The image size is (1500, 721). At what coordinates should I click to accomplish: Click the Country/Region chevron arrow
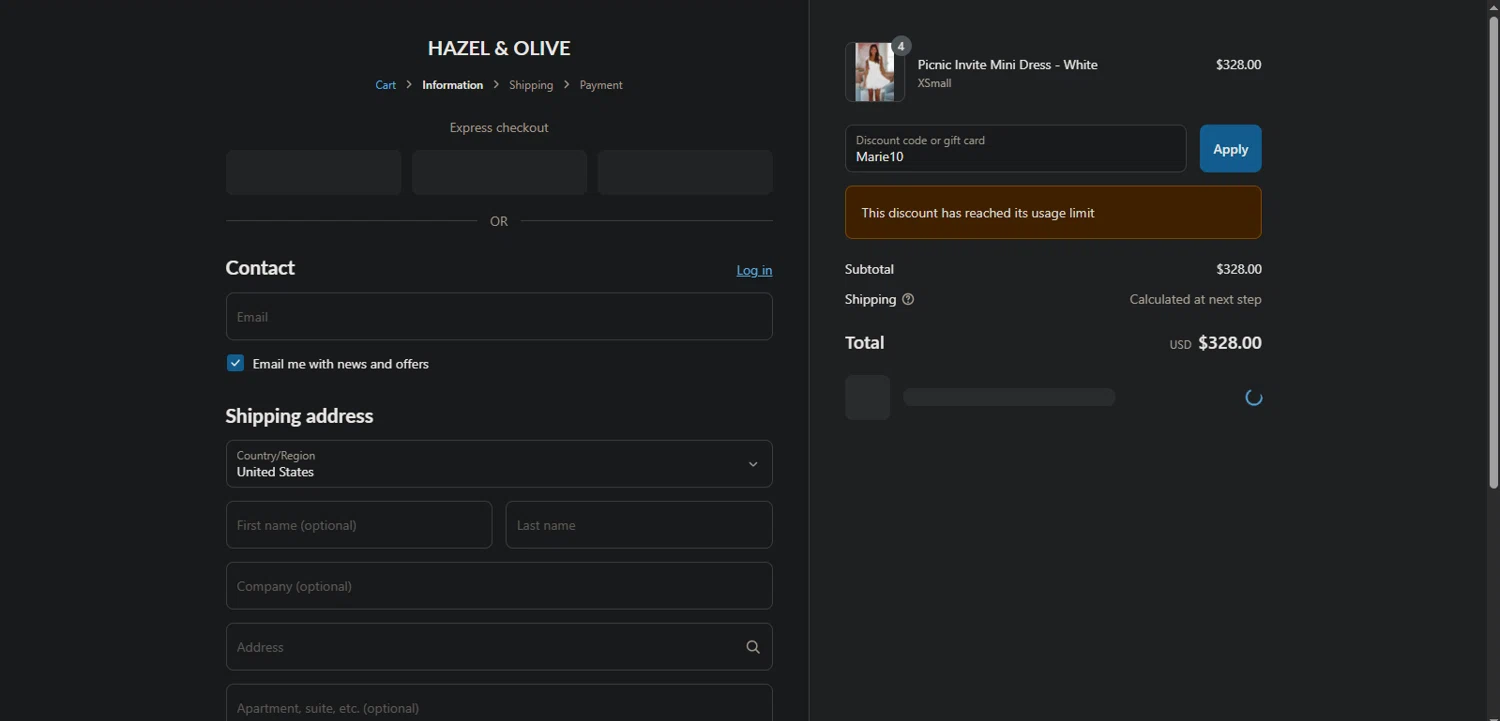click(x=753, y=464)
